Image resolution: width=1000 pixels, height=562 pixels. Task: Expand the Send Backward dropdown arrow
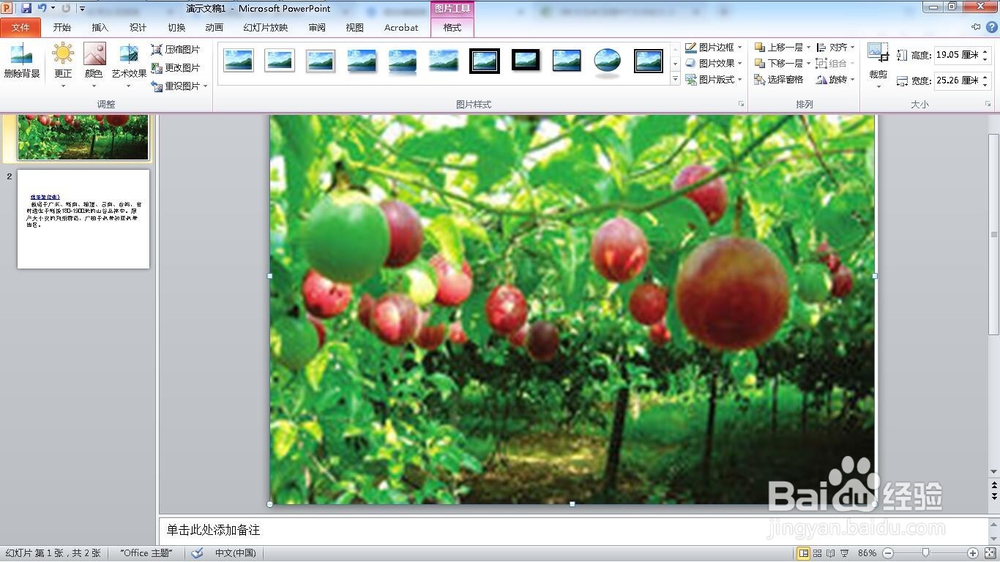pos(808,63)
